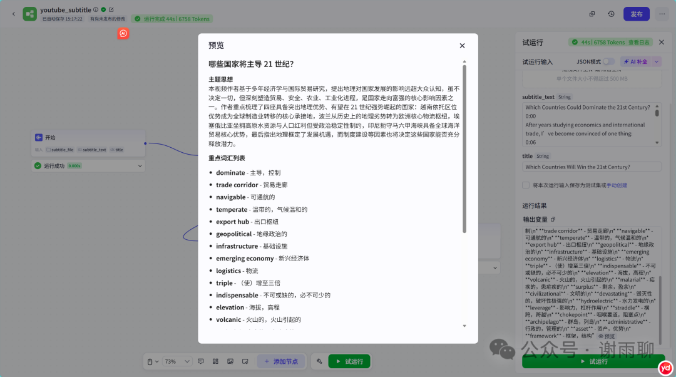Click the green 试运行 button in bottom toolbar

[349, 361]
